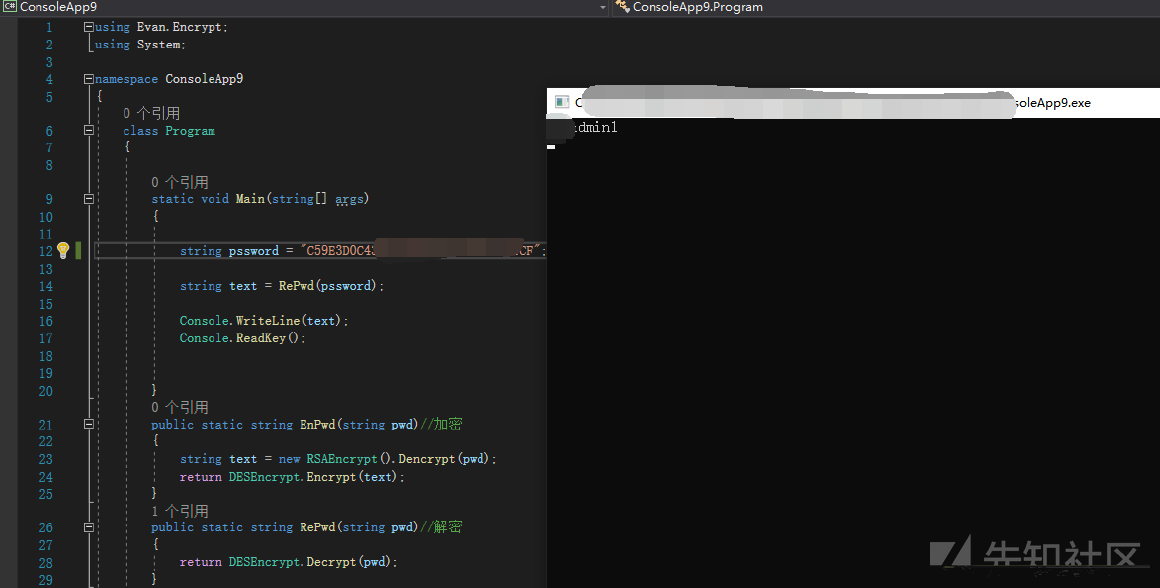1160x588 pixels.
Task: Click line number 12 in the margin
Action: [x=46, y=251]
